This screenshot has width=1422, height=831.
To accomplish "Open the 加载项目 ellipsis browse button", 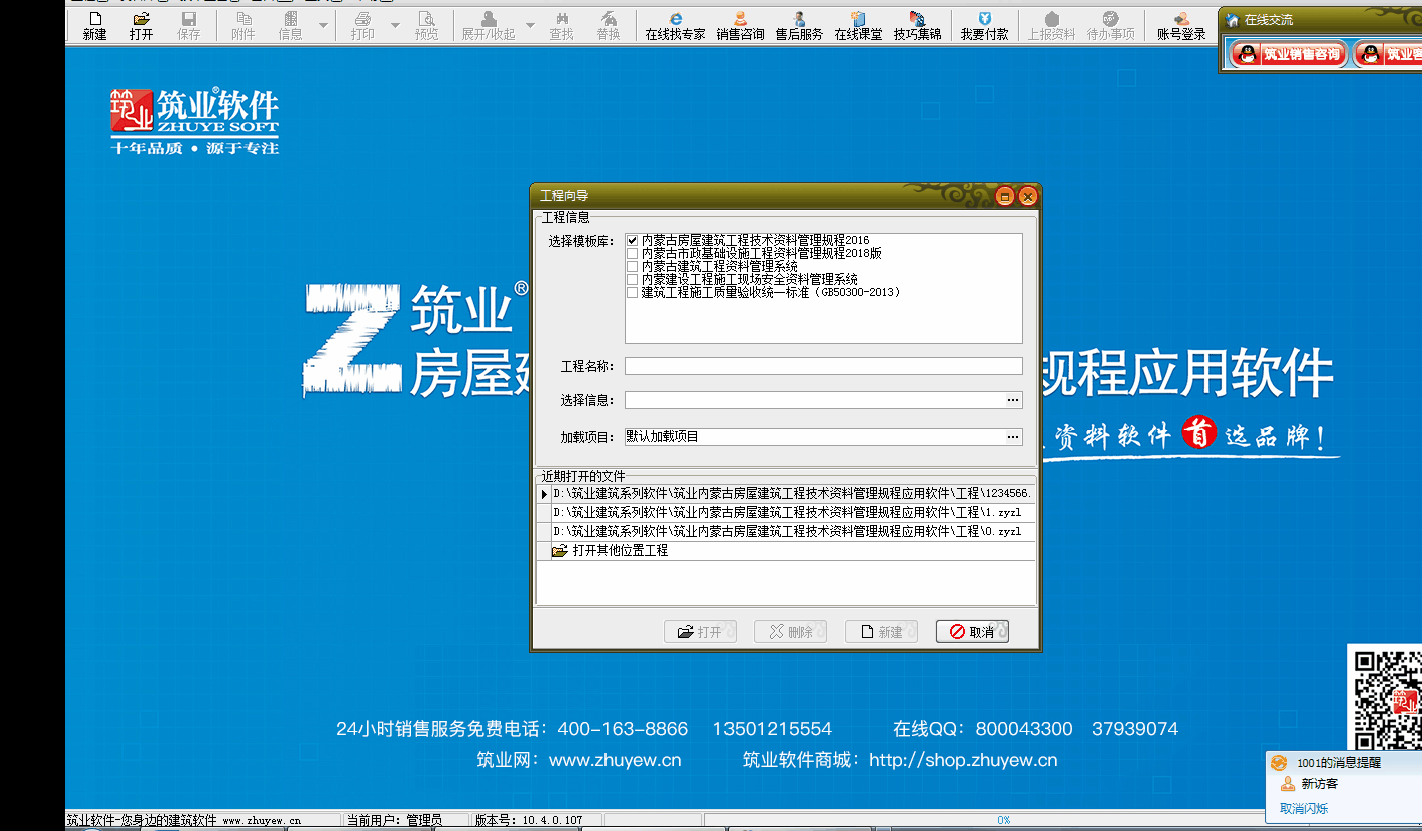I will pyautogui.click(x=1013, y=437).
